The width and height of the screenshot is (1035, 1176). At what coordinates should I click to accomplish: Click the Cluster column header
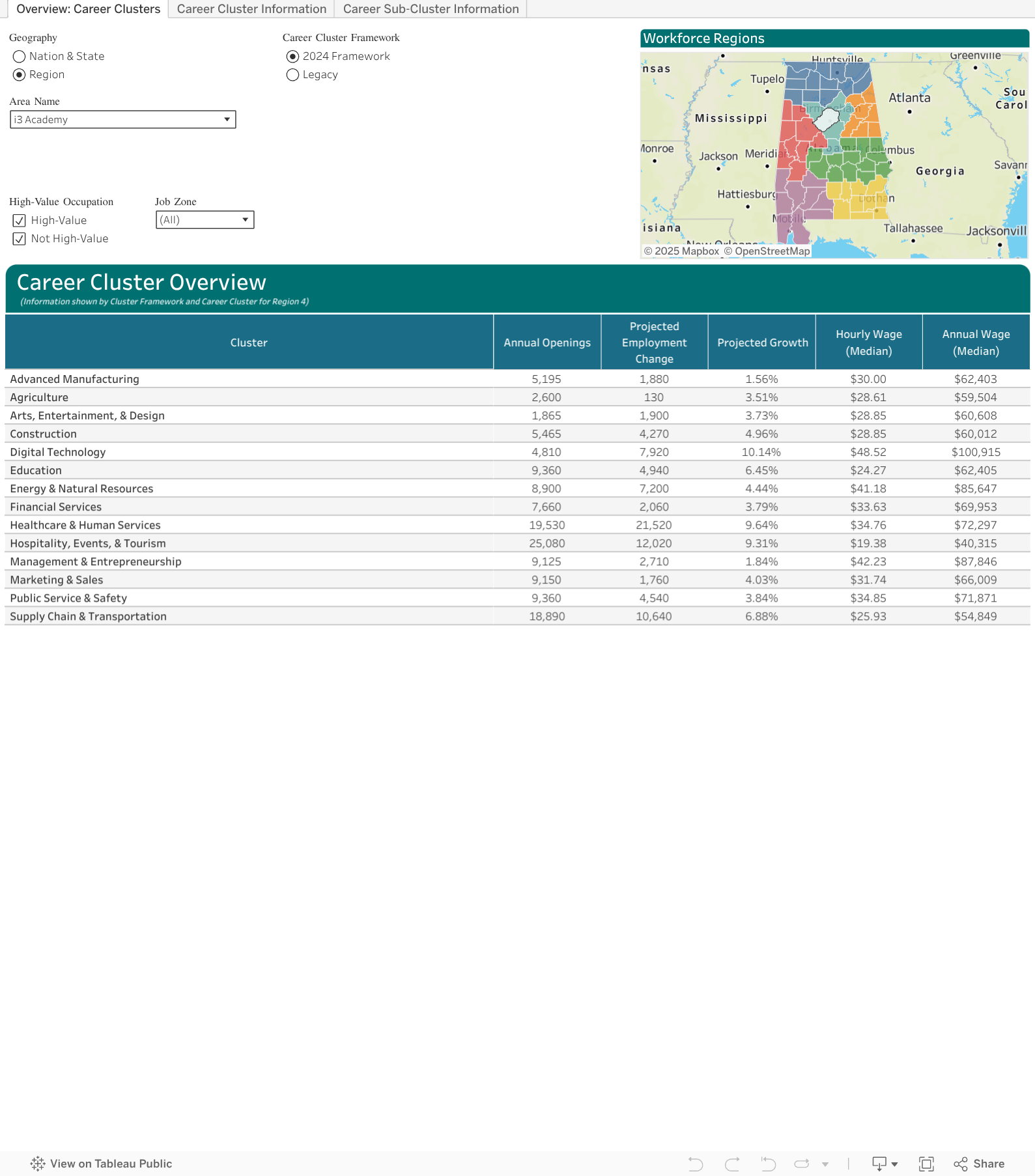point(249,343)
